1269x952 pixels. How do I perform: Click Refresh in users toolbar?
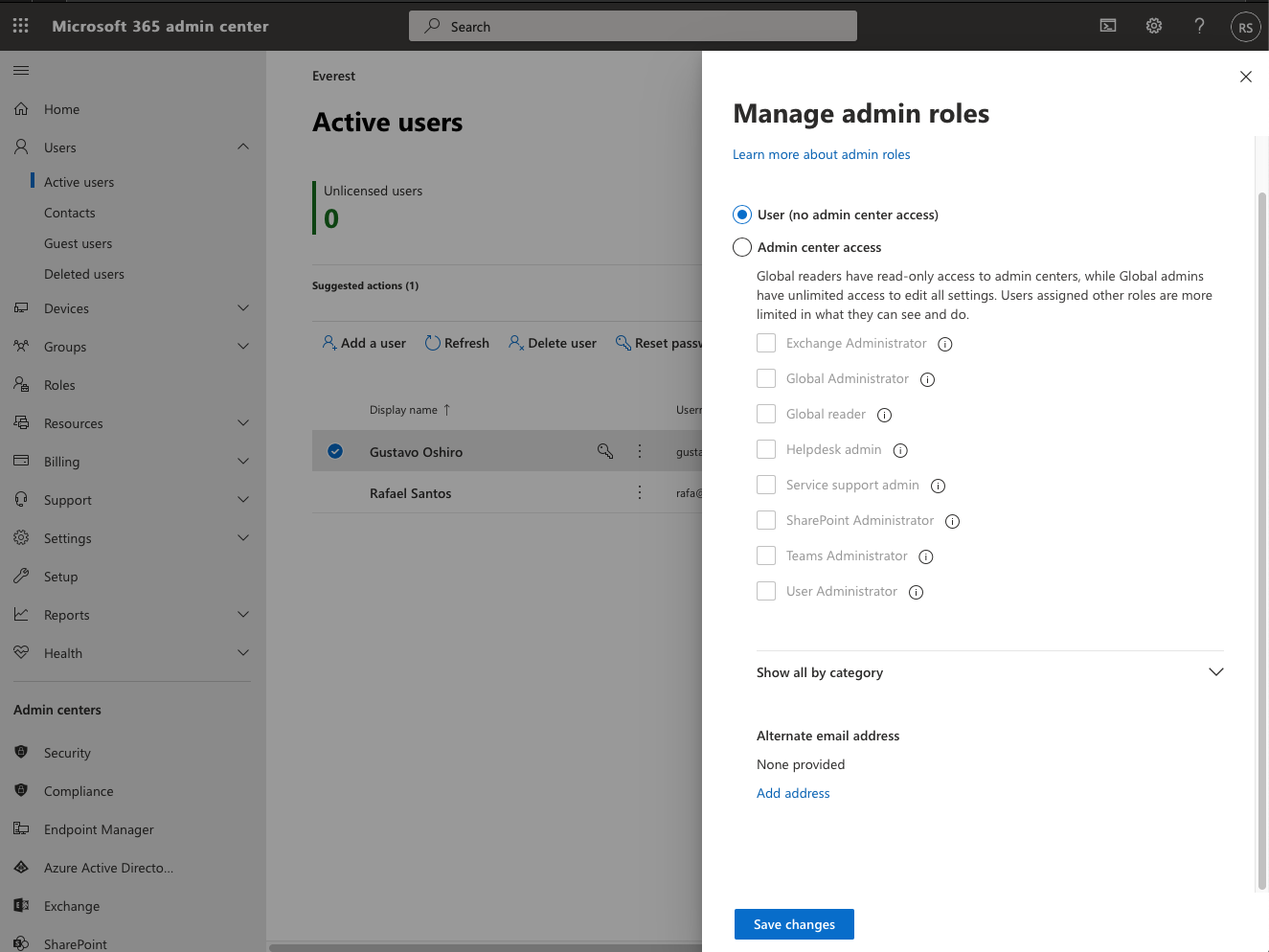pyautogui.click(x=457, y=343)
